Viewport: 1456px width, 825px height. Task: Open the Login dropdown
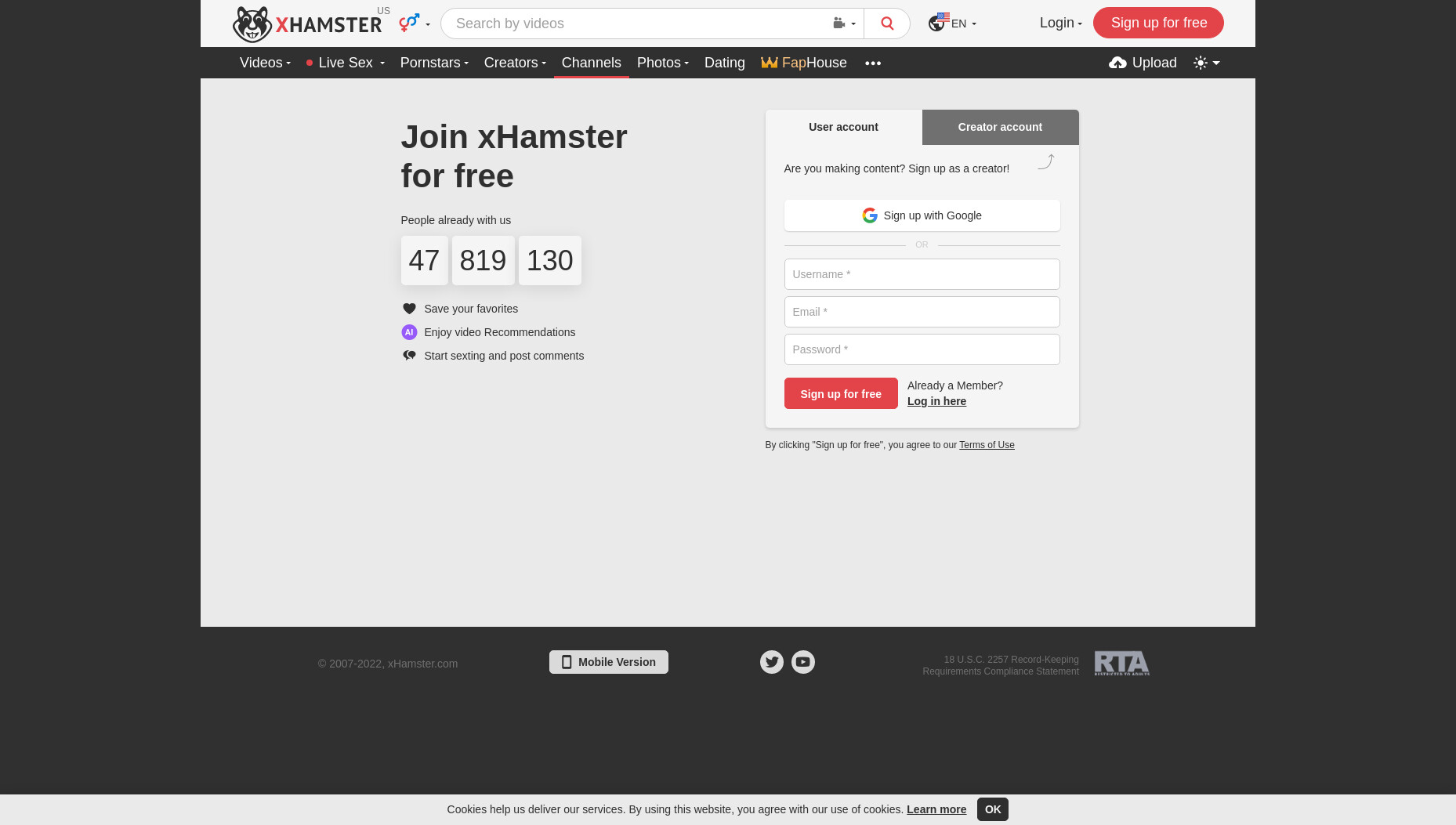point(1060,23)
